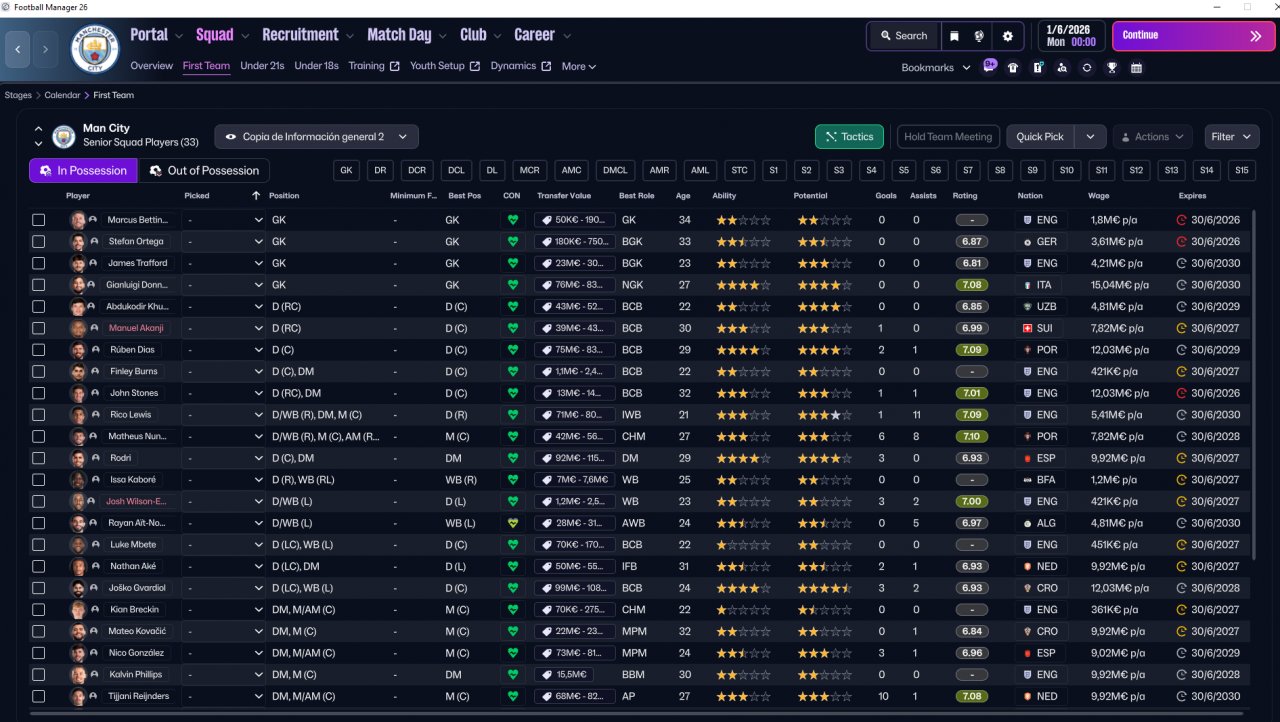Tick the checkbox for Marcus Bettinelli
The height and width of the screenshot is (722, 1280).
[39, 220]
